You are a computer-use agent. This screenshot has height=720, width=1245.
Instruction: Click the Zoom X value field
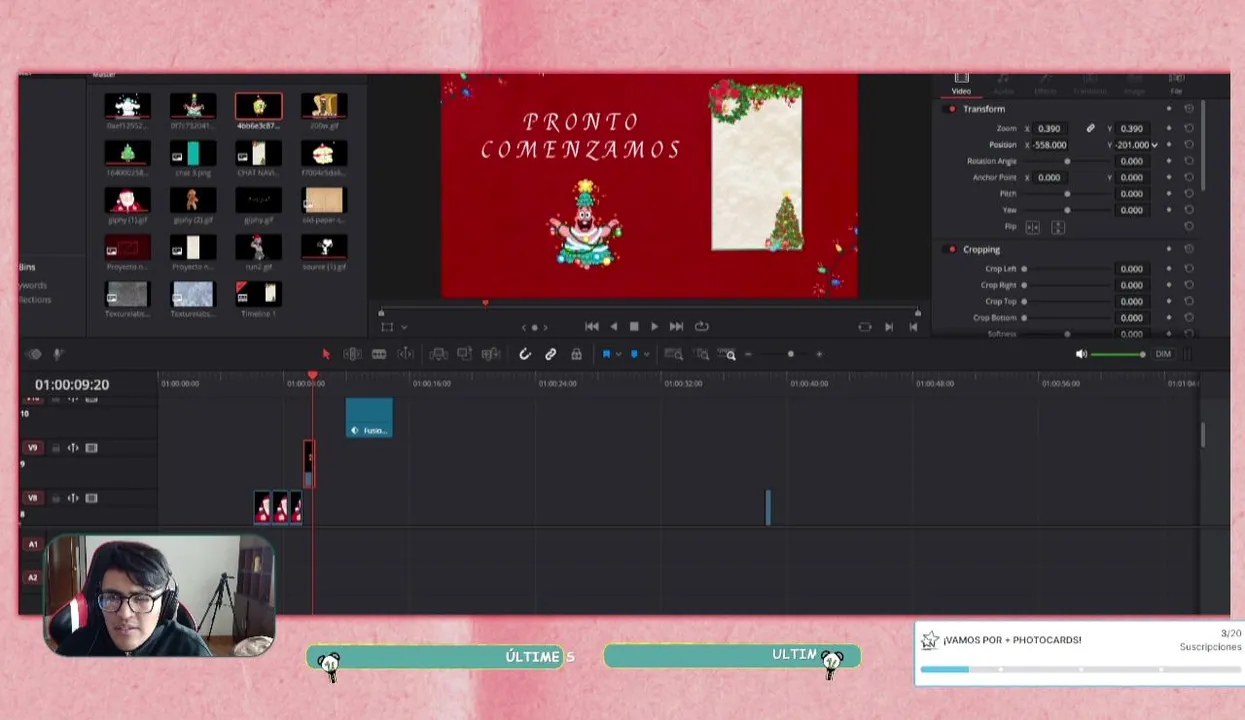(x=1050, y=128)
